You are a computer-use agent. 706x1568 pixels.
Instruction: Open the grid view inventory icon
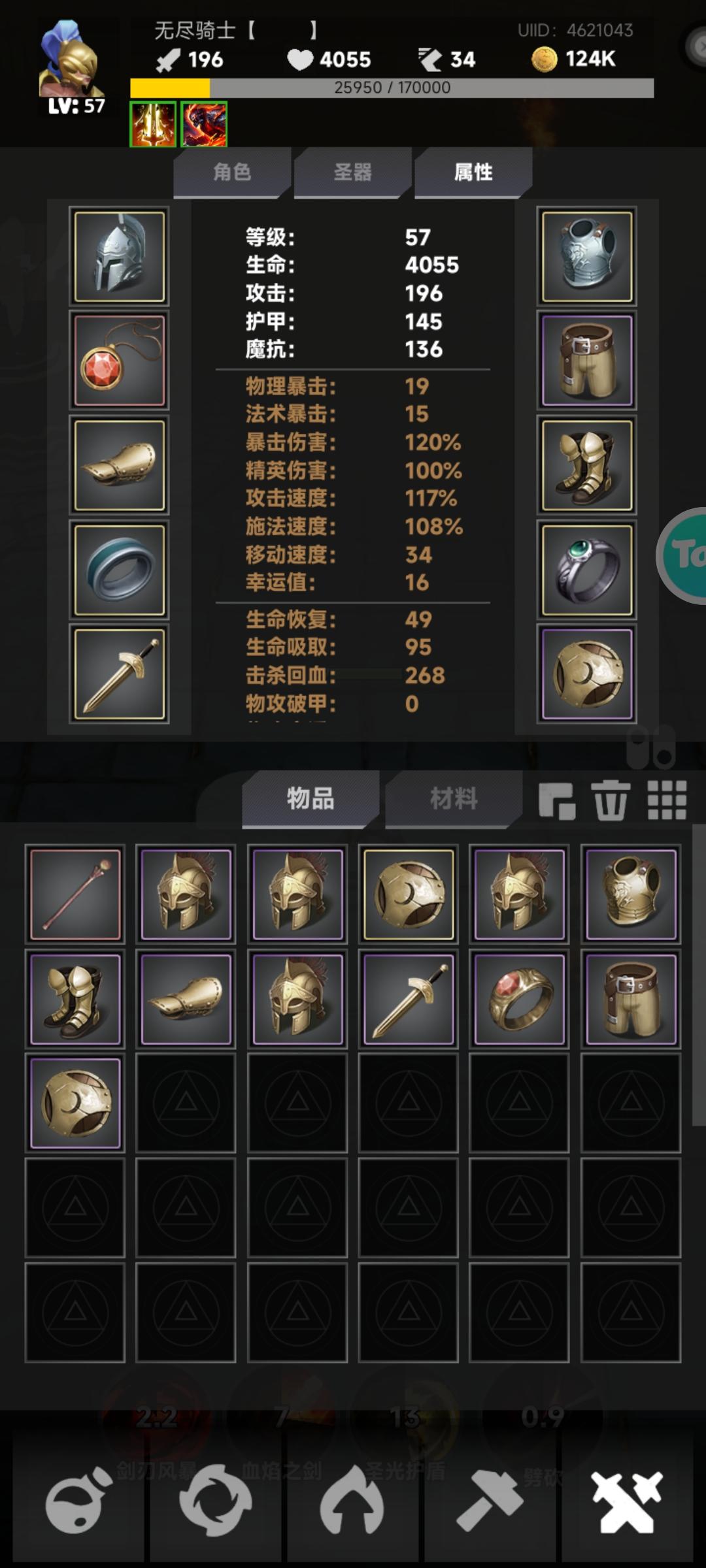(x=667, y=800)
